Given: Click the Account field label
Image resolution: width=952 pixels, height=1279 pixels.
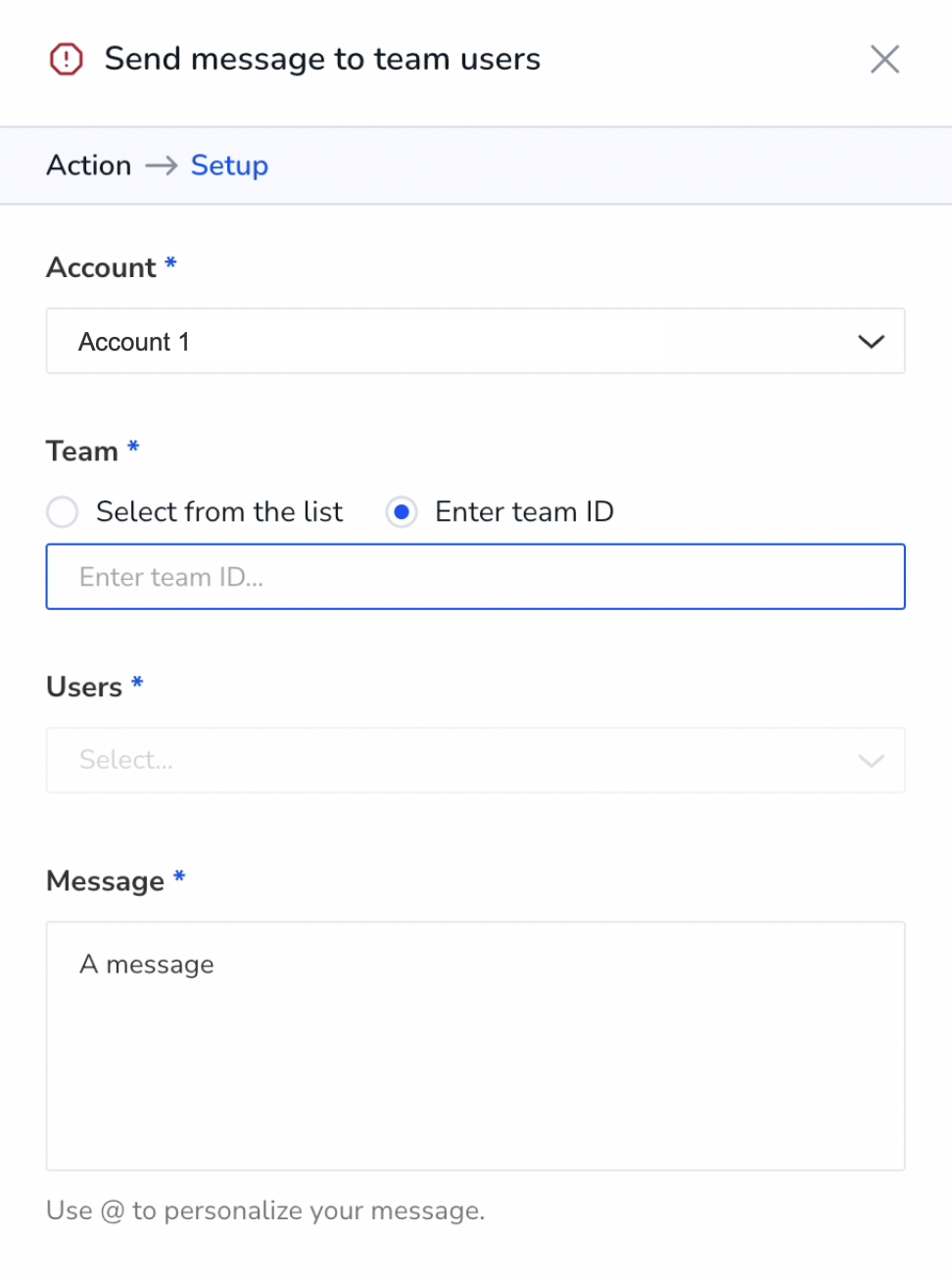Looking at the screenshot, I should pyautogui.click(x=101, y=267).
